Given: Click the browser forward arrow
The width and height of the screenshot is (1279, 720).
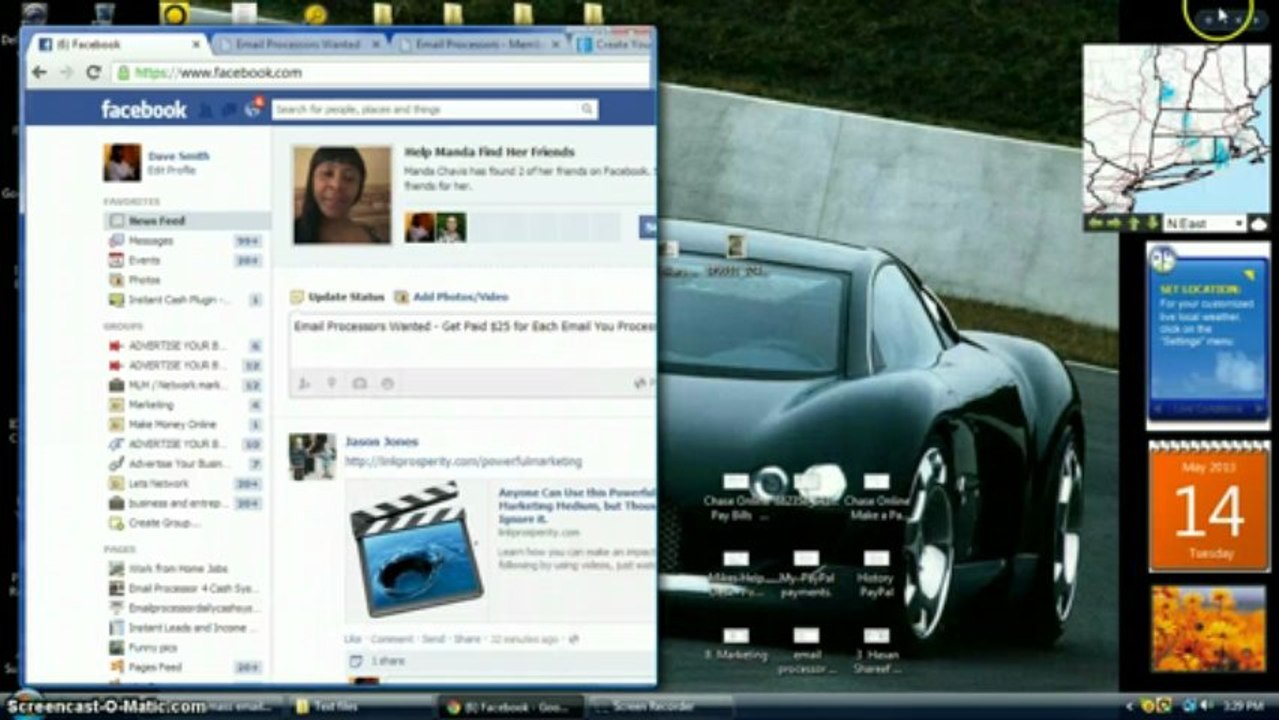Looking at the screenshot, I should coord(66,72).
